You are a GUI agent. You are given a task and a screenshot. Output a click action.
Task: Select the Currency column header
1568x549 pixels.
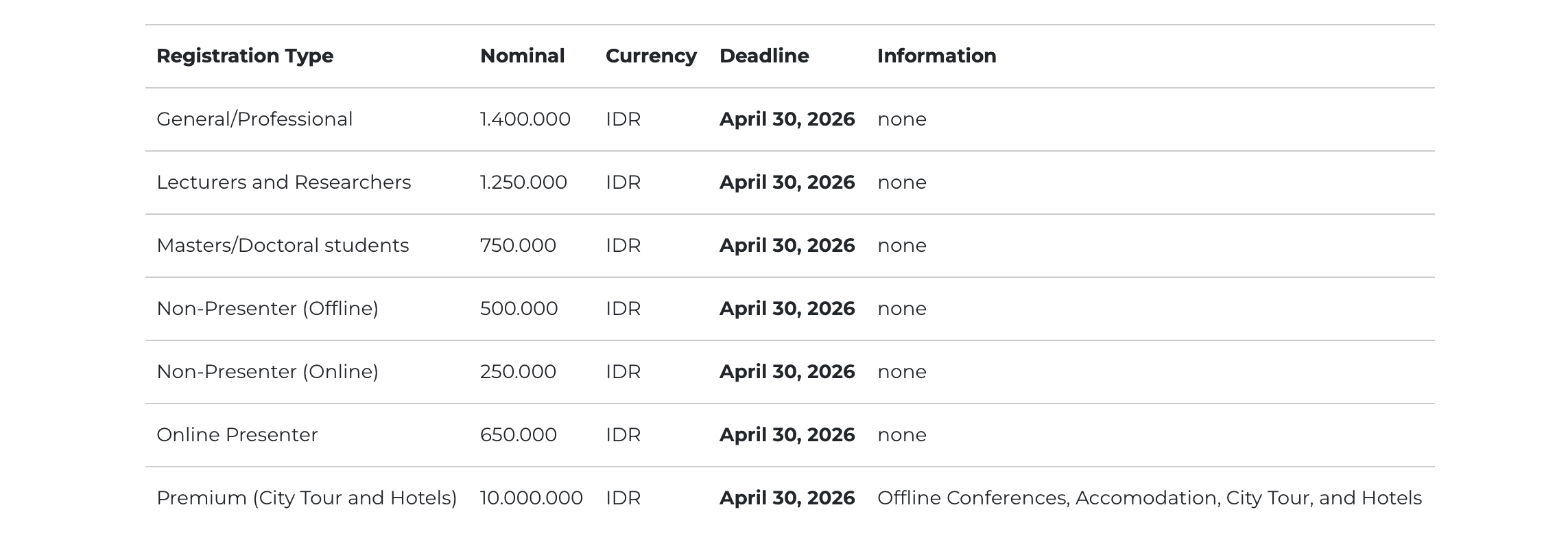pyautogui.click(x=651, y=56)
